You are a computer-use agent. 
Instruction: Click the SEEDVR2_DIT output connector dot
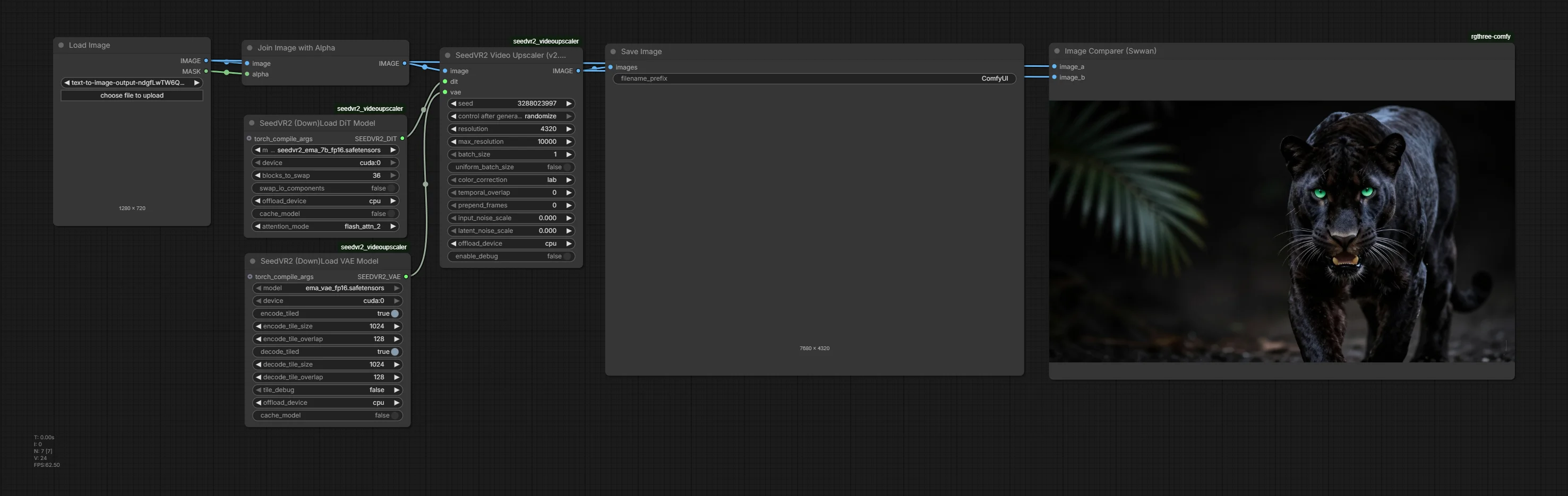(402, 138)
